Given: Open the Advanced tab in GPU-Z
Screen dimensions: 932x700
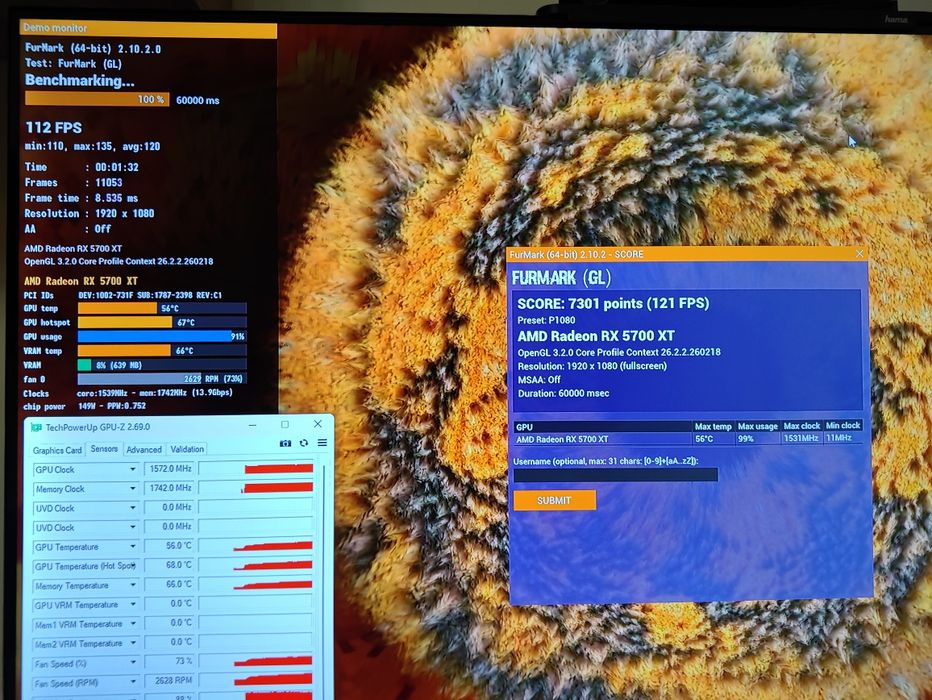Looking at the screenshot, I should (144, 449).
